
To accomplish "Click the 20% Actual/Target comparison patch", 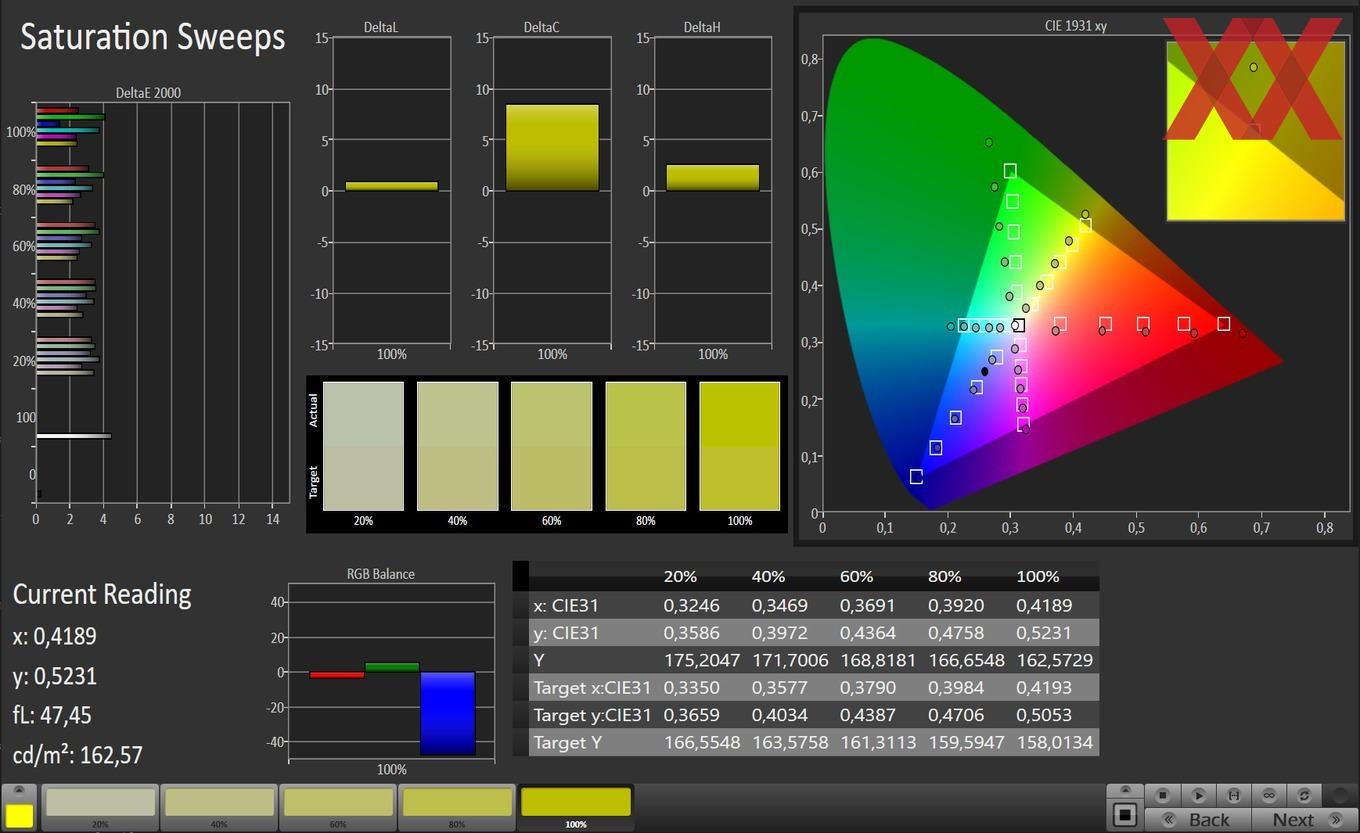I will pos(363,446).
